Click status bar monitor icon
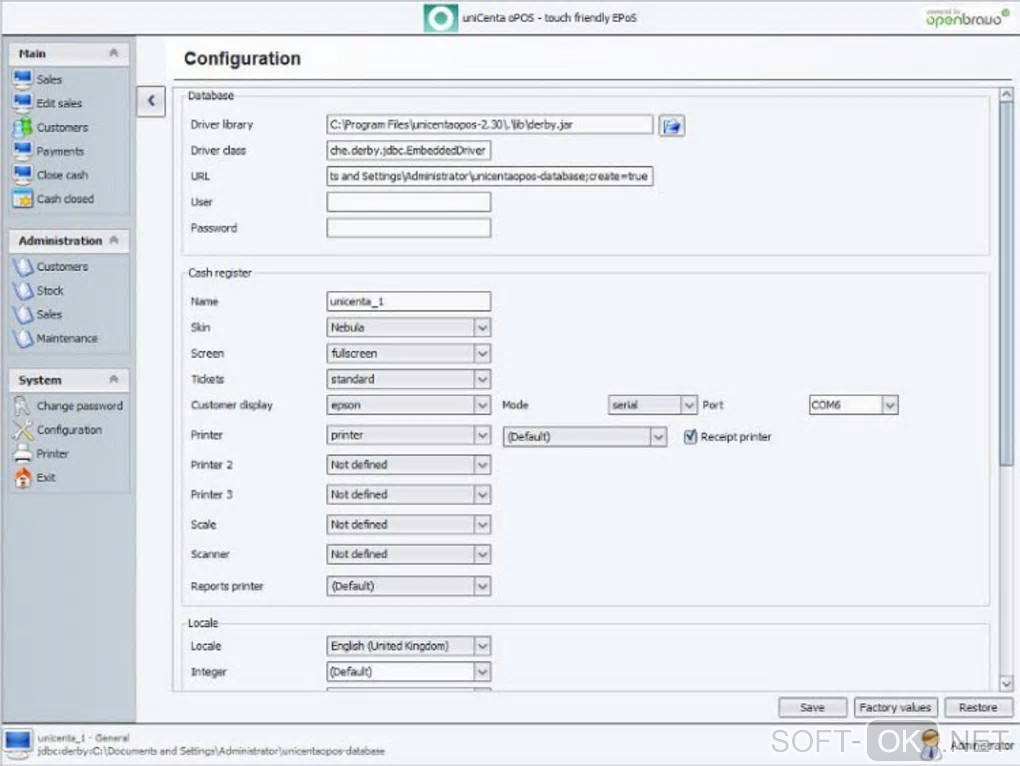 tap(17, 744)
